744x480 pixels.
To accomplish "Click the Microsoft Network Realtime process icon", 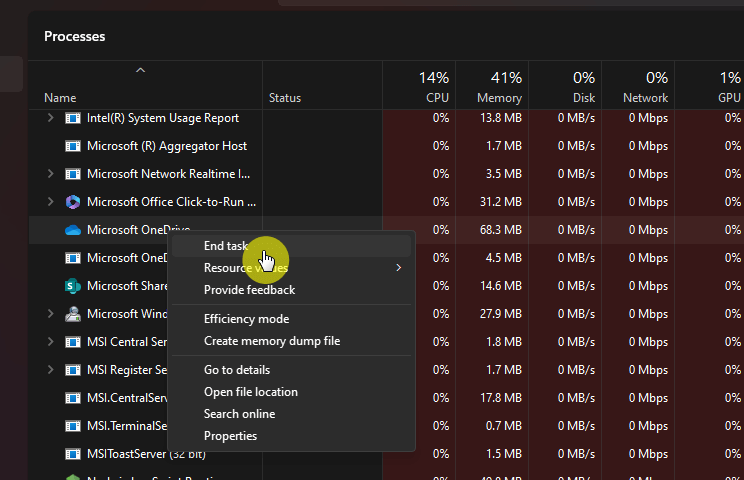I will click(73, 174).
